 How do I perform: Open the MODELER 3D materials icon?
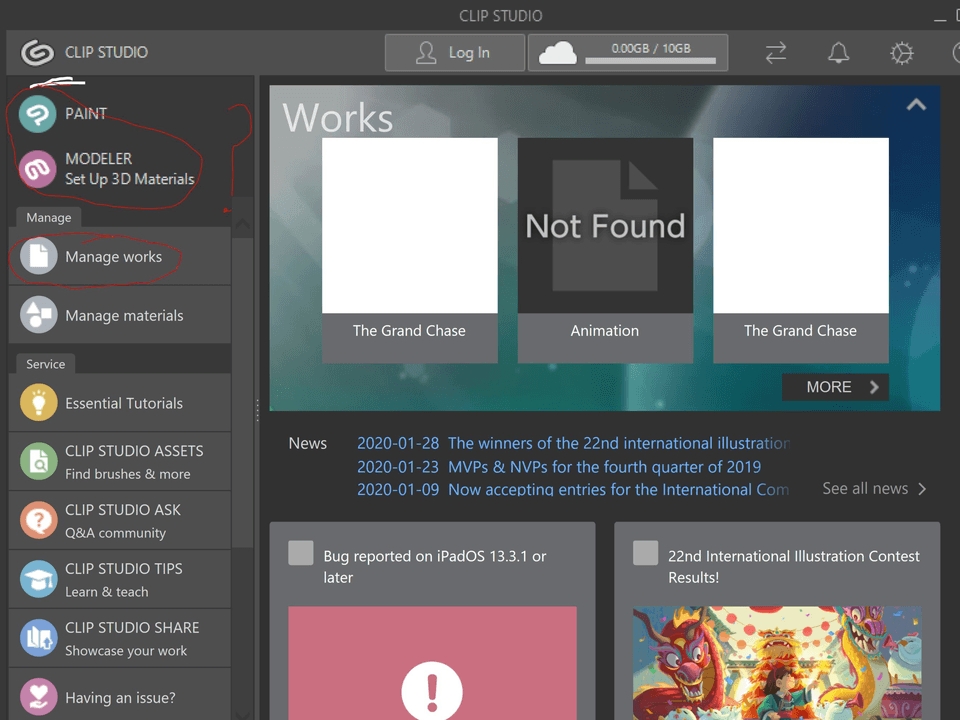tap(37, 169)
